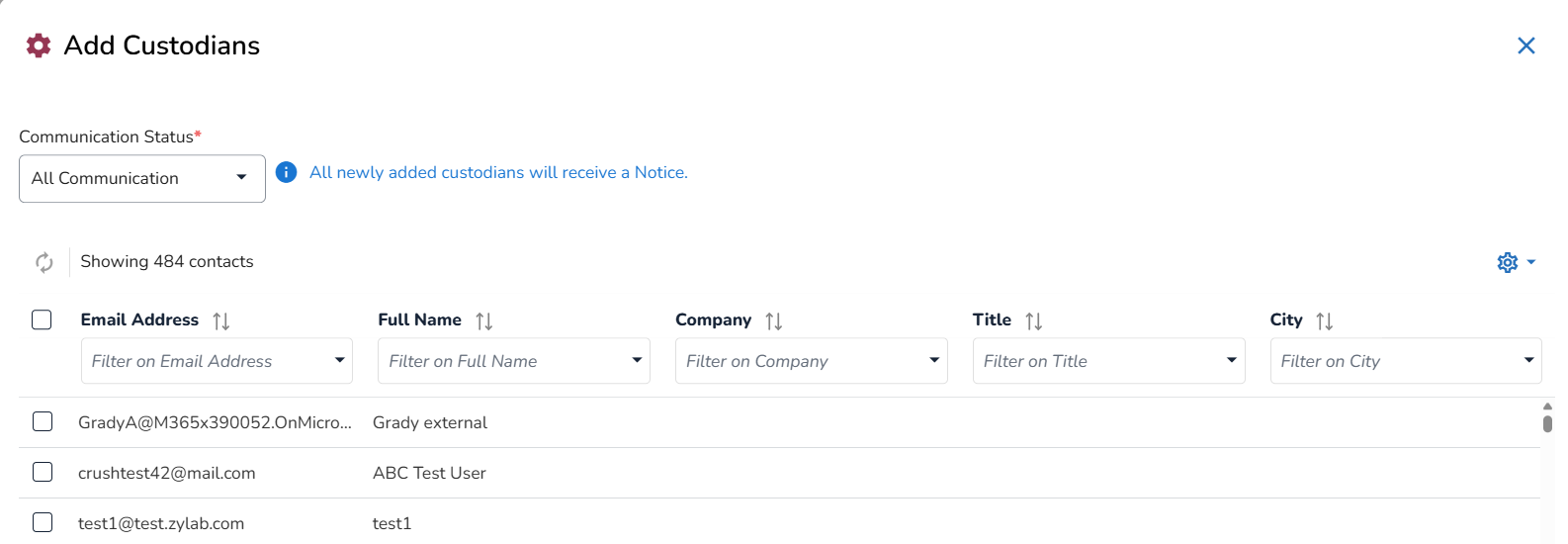Viewport: 1568px width, 544px height.
Task: Click the contacts list scrollbar thumb
Action: click(1547, 423)
